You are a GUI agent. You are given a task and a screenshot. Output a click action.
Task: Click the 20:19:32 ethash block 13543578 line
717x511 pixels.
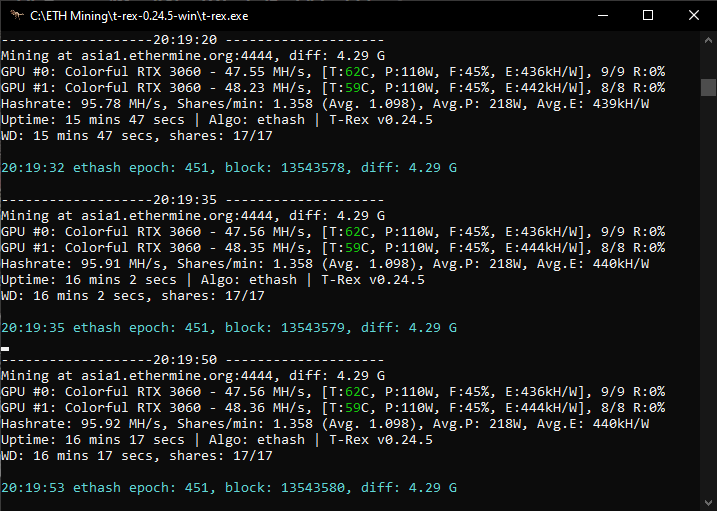click(x=229, y=168)
